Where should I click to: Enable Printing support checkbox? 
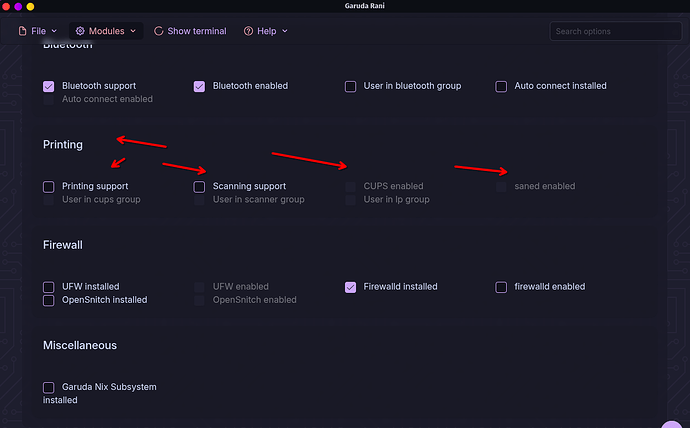click(x=49, y=187)
